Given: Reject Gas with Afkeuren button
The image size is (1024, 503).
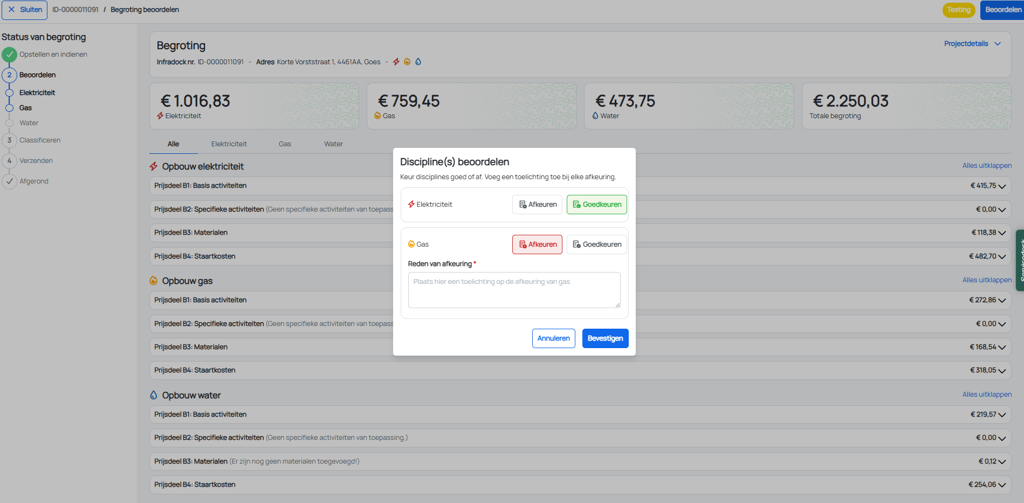Looking at the screenshot, I should click(537, 244).
